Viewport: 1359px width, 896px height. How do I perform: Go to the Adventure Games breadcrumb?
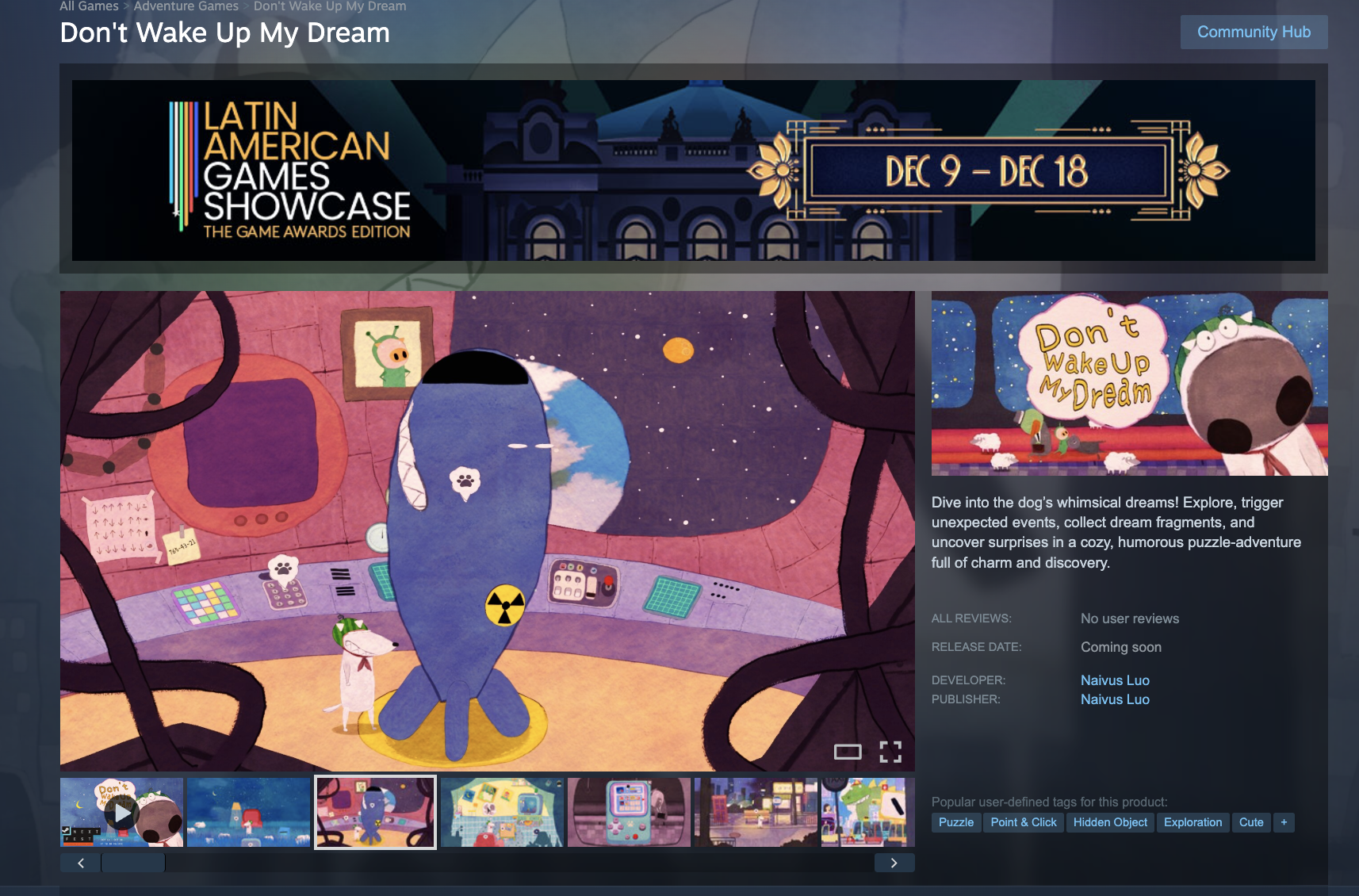tap(186, 6)
